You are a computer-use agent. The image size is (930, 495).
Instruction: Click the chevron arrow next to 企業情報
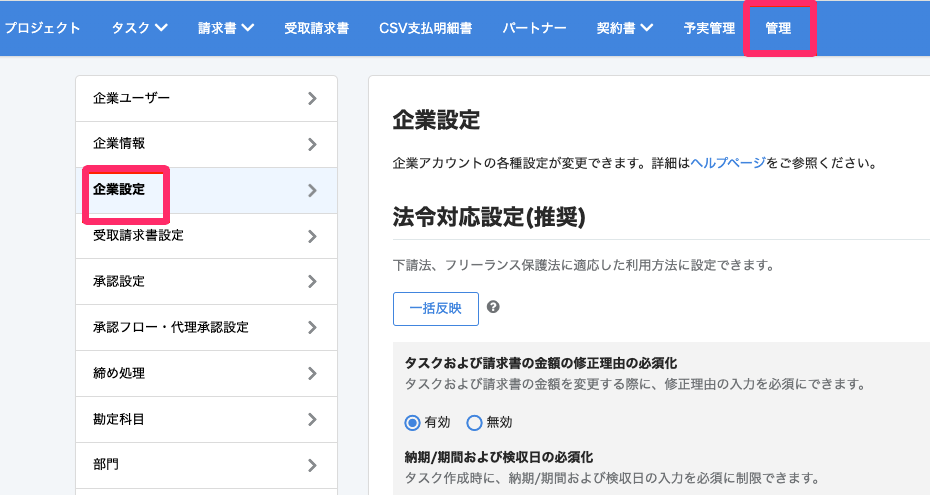pos(313,144)
